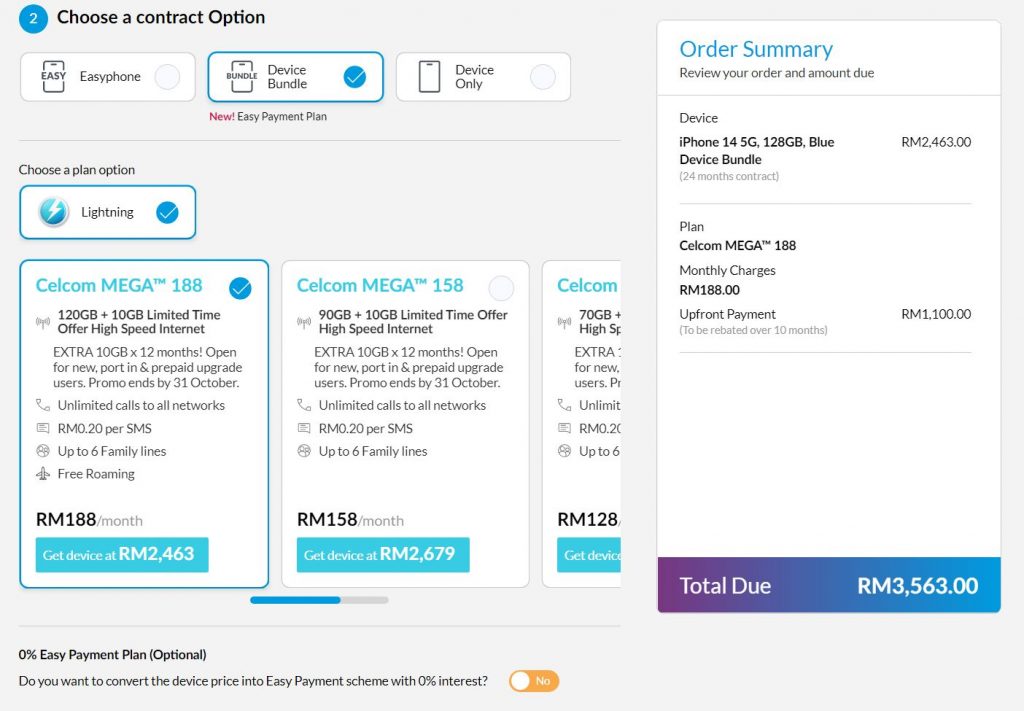The height and width of the screenshot is (711, 1024).
Task: Click the Easyphone phone icon
Action: click(x=53, y=77)
